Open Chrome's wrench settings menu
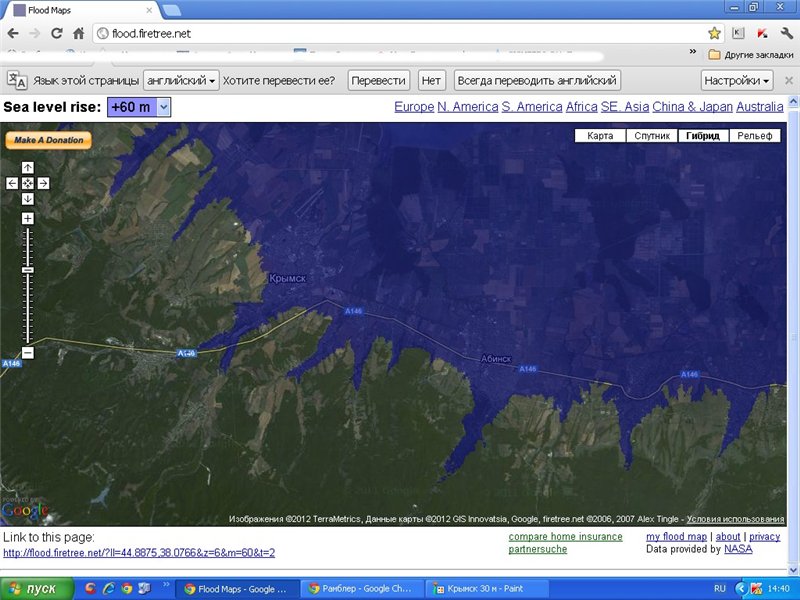The image size is (800, 600). click(x=786, y=33)
